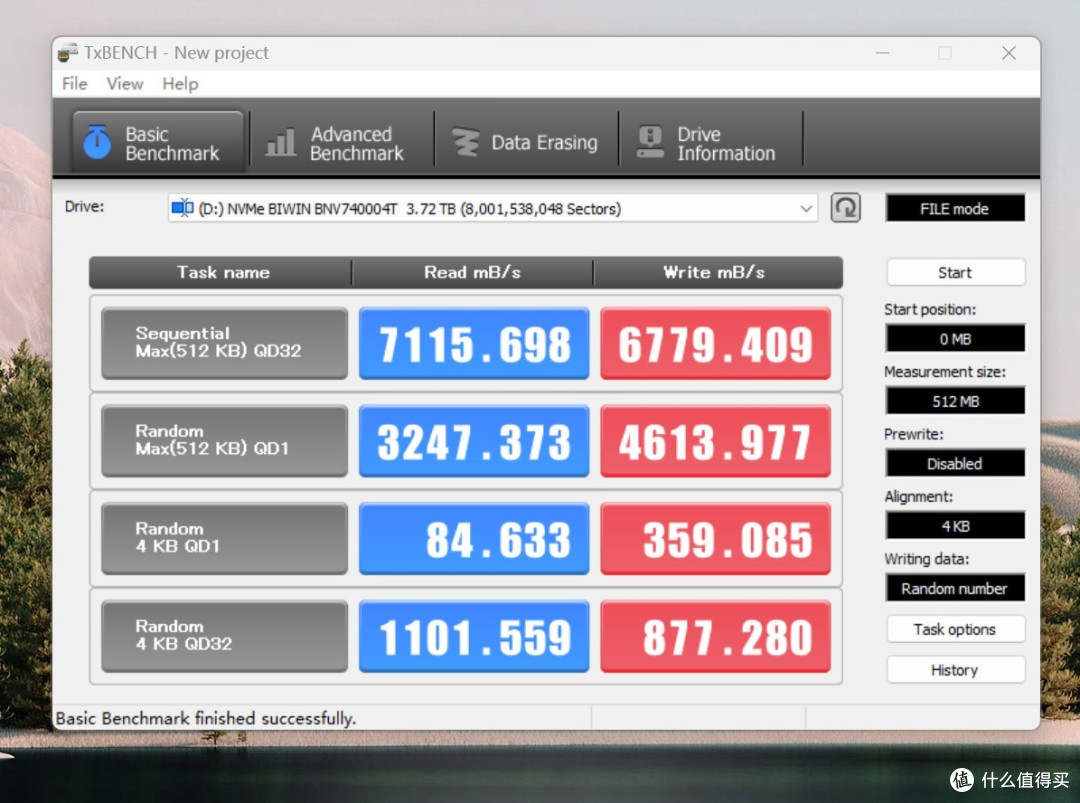Click the drive icon beside (D:) NVMe BIWIN
The height and width of the screenshot is (803, 1080).
coord(183,207)
